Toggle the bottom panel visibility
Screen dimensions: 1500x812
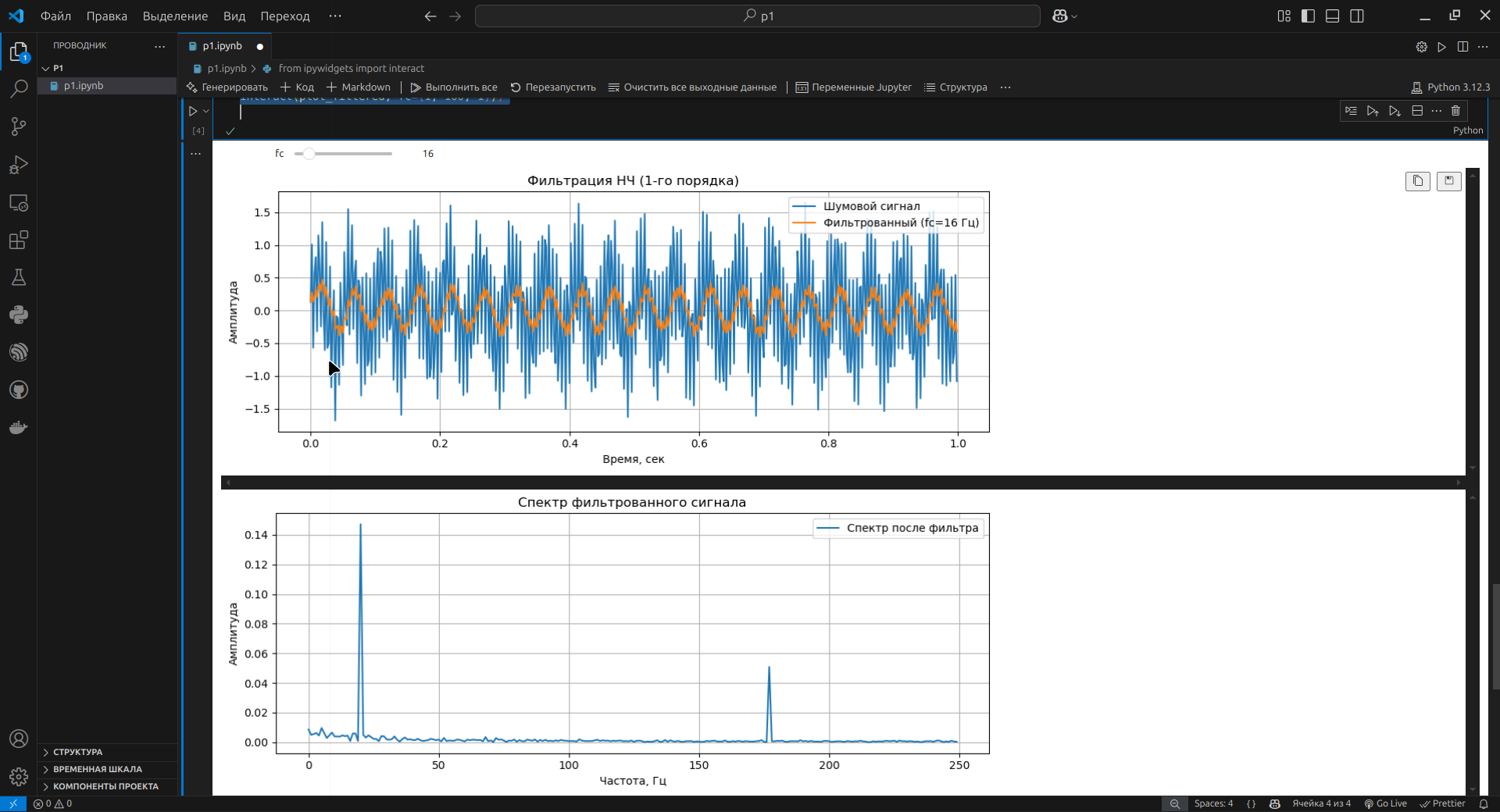(1332, 16)
